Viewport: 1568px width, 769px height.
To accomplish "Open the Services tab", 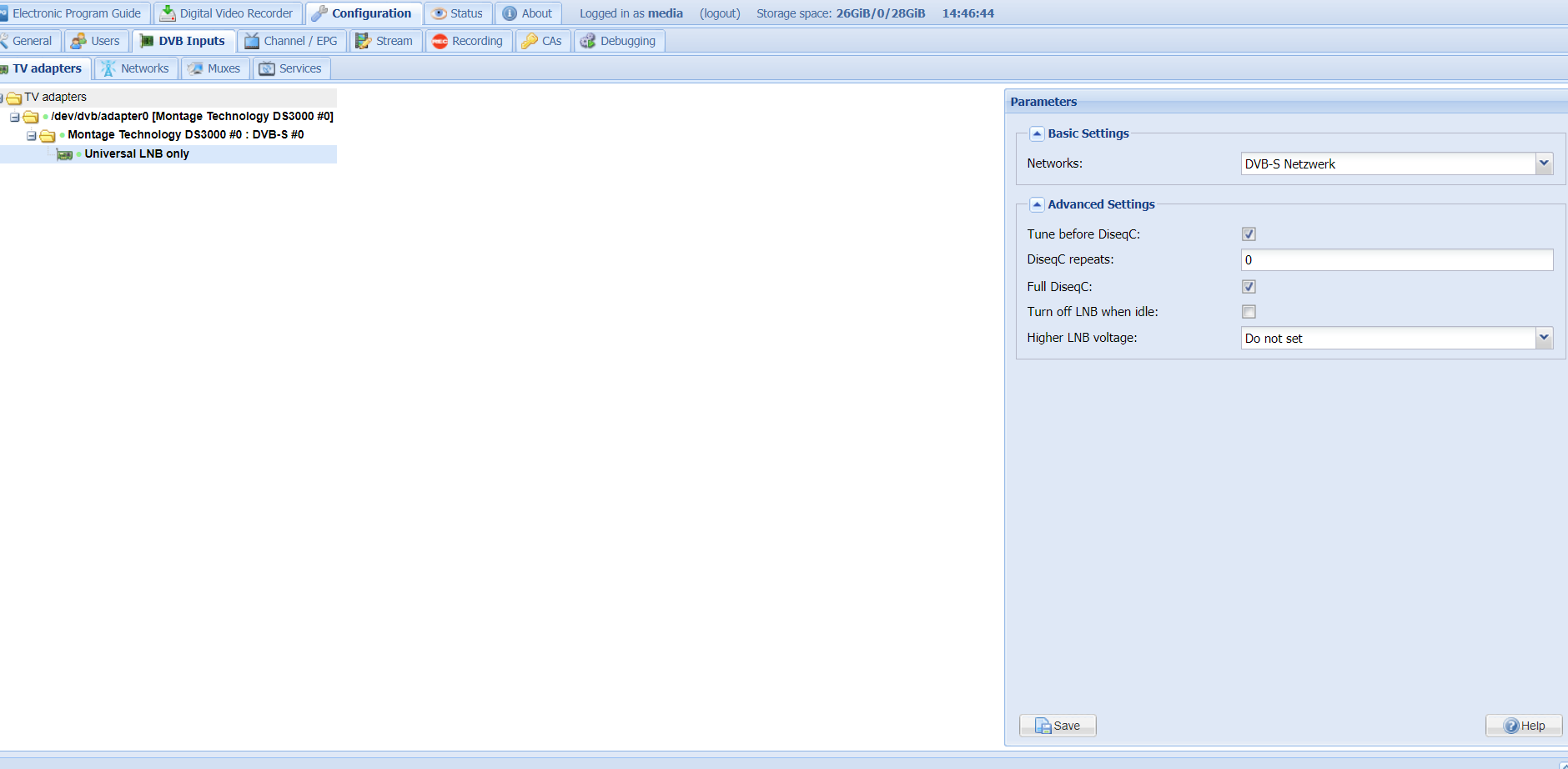I will (291, 68).
